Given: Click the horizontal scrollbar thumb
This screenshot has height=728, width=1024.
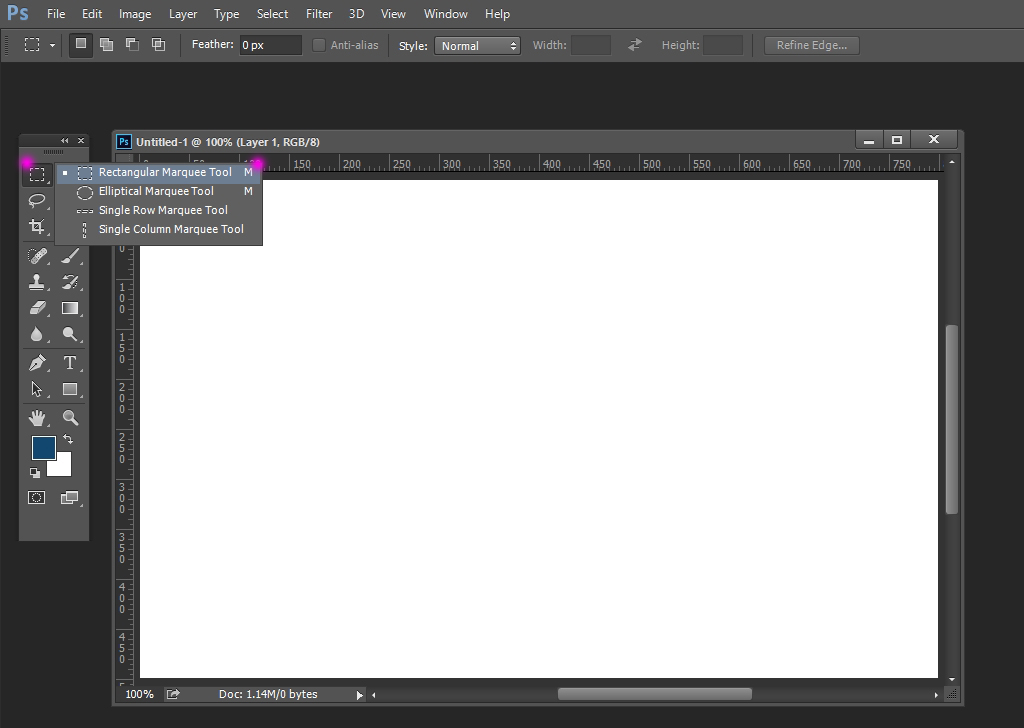Looking at the screenshot, I should tap(654, 694).
